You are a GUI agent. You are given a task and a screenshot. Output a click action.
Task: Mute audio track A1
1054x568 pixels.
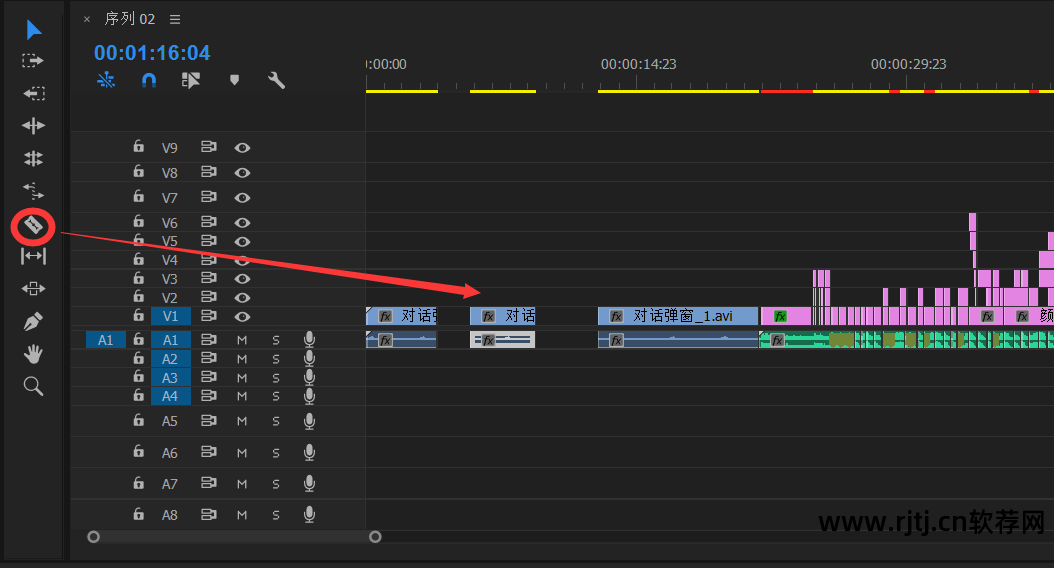(x=242, y=340)
